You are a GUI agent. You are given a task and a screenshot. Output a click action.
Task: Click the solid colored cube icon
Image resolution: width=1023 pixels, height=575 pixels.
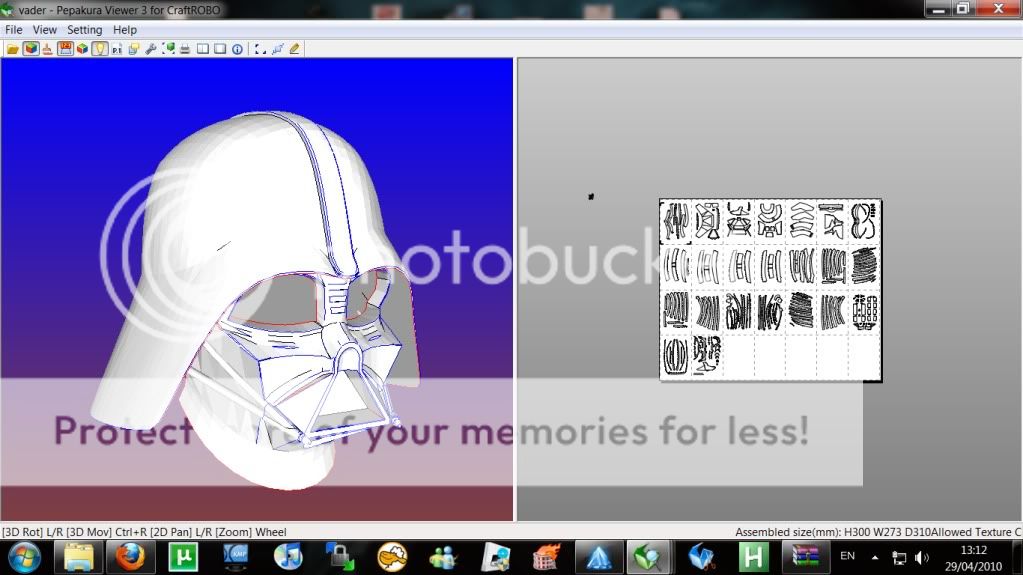click(x=82, y=49)
